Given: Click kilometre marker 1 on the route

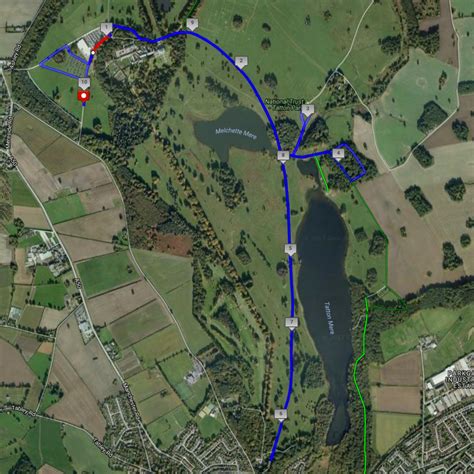Looking at the screenshot, I should point(106,28).
